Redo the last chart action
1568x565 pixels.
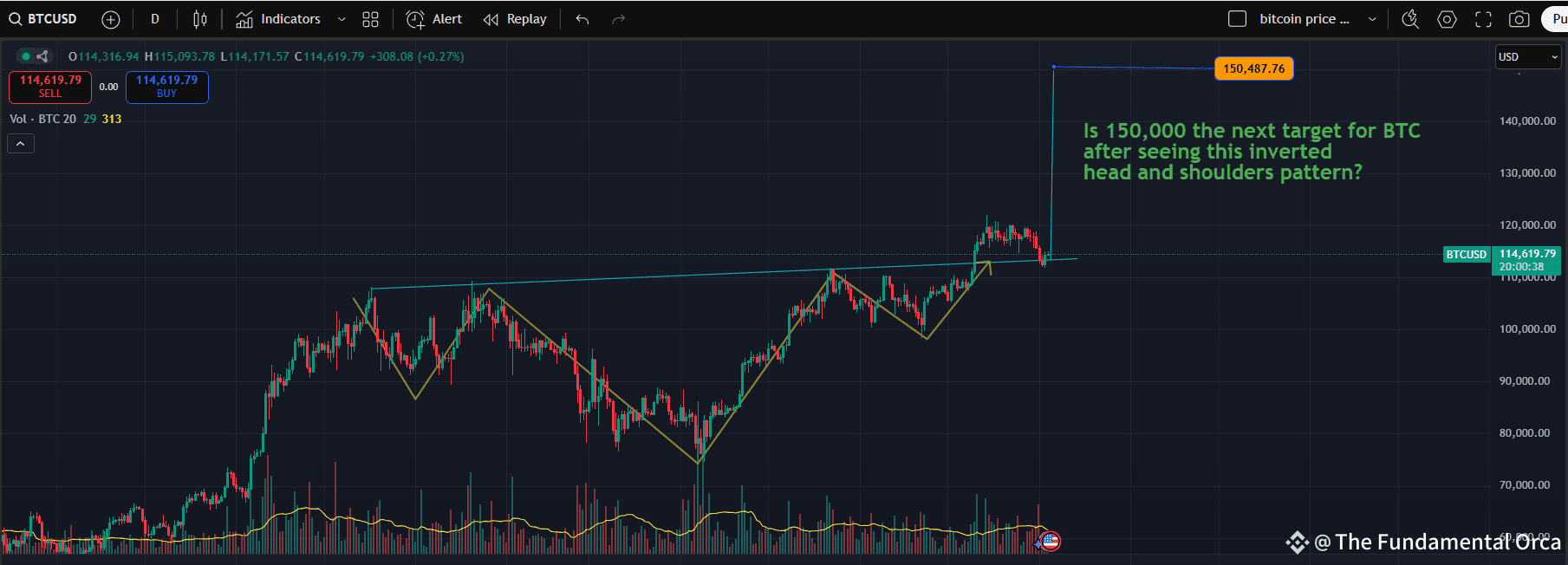[x=619, y=19]
